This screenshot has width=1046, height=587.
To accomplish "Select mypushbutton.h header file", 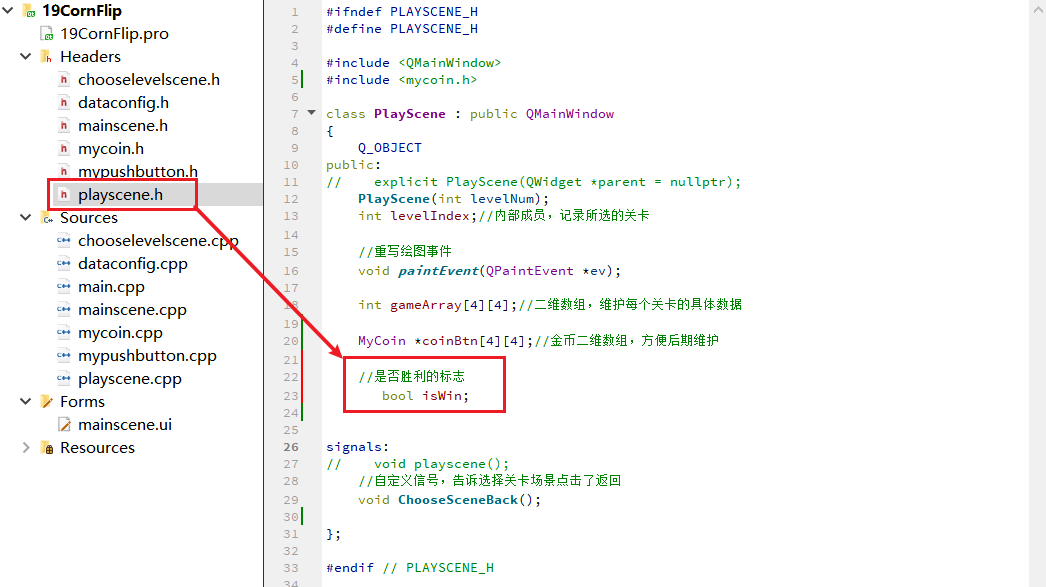I will (x=138, y=171).
